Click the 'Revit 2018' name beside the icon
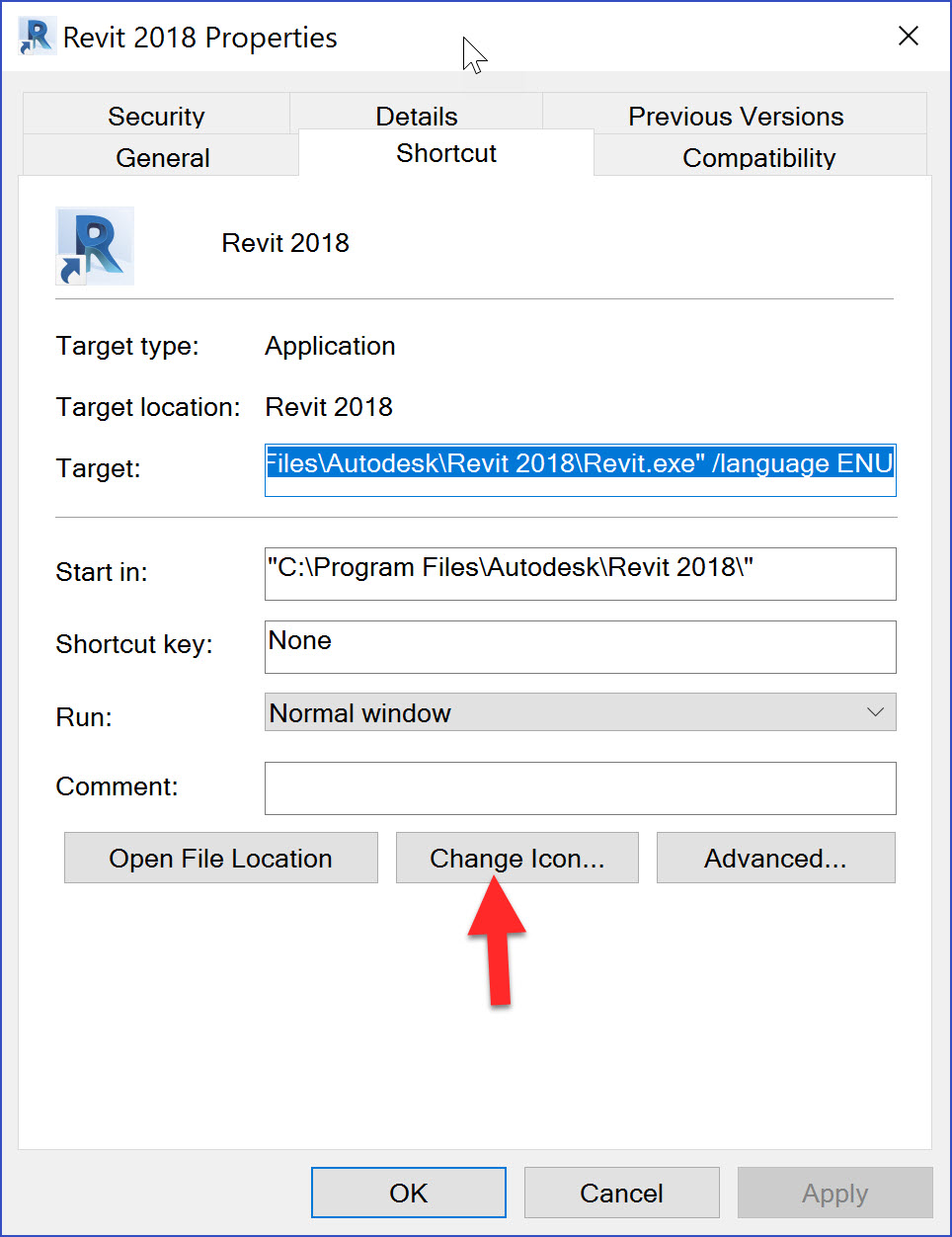This screenshot has width=952, height=1237. (285, 243)
